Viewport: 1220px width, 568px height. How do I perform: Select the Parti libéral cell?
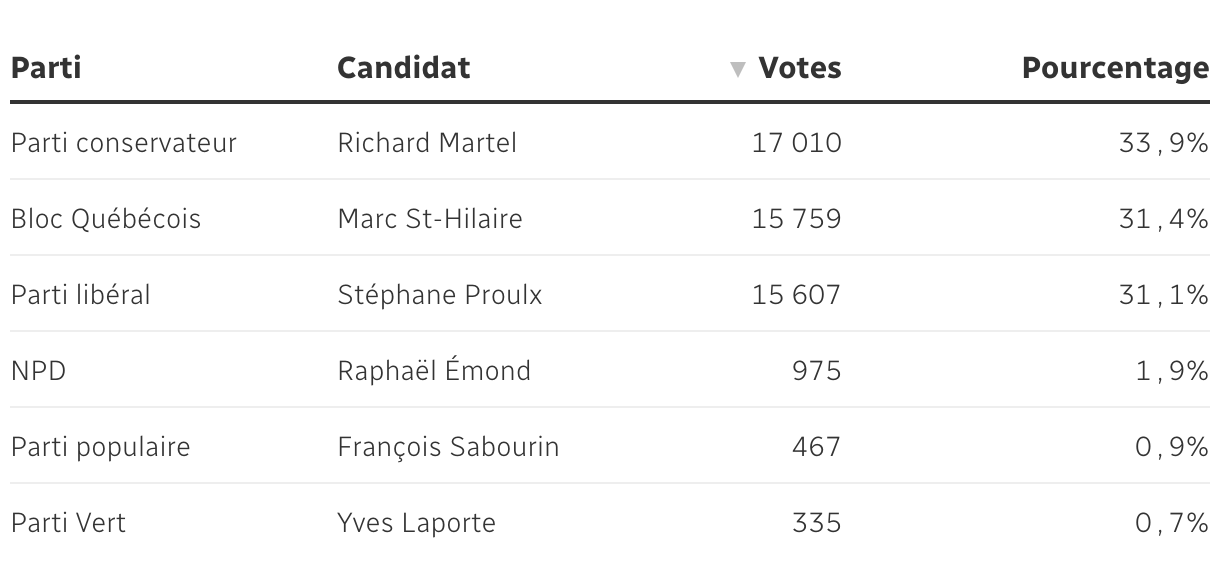[x=81, y=295]
